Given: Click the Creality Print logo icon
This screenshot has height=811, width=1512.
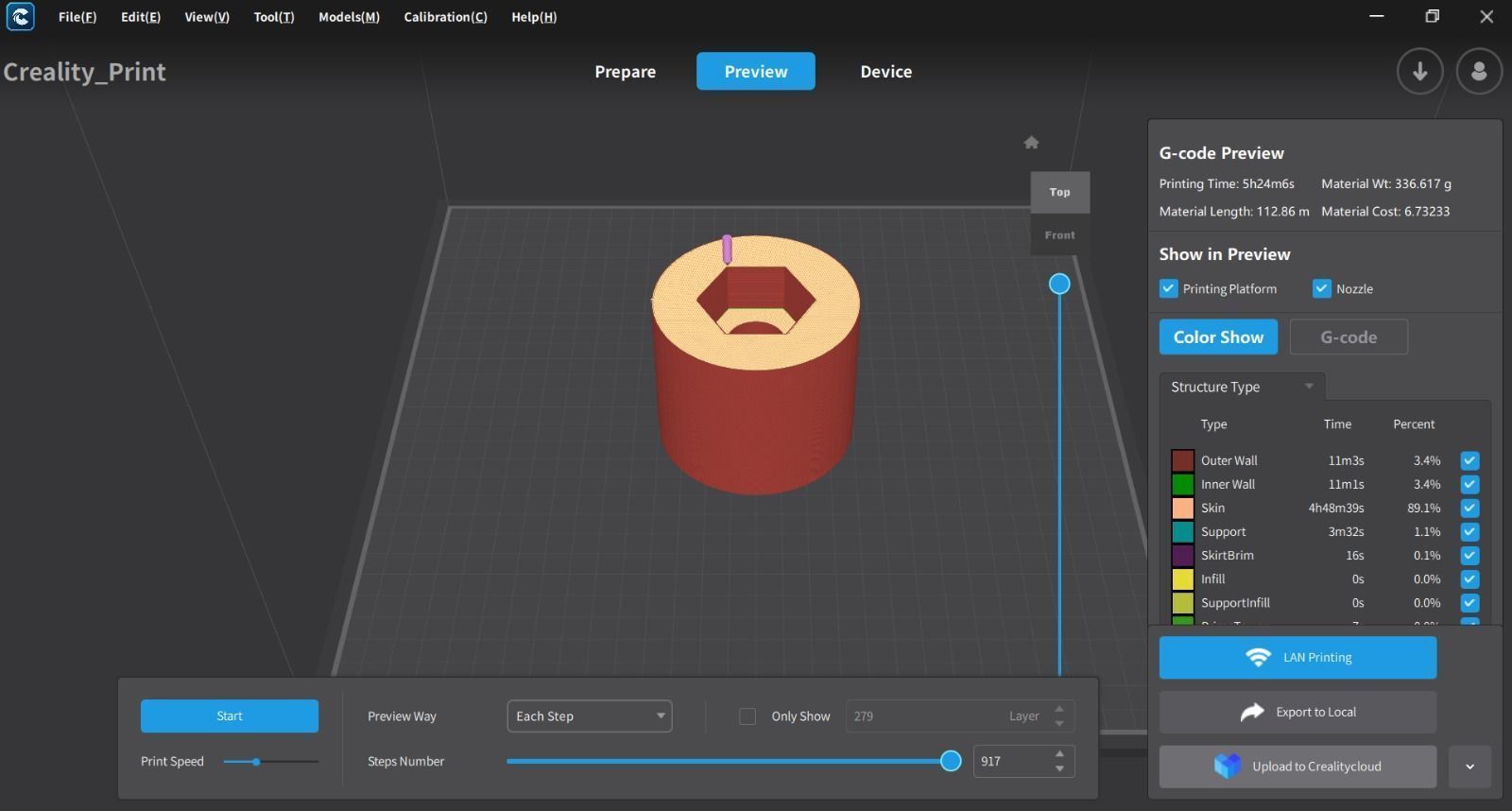Looking at the screenshot, I should pos(20,16).
